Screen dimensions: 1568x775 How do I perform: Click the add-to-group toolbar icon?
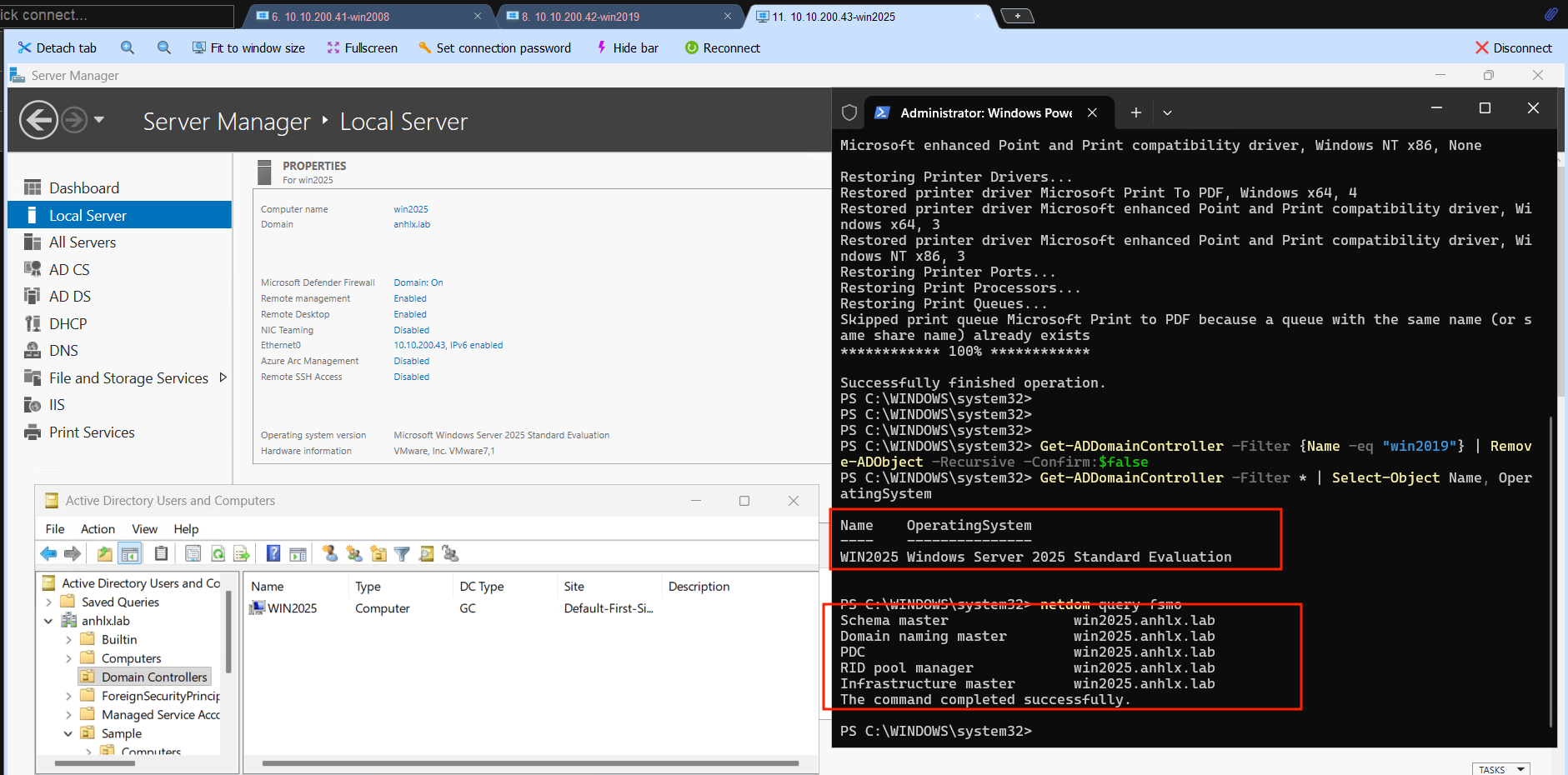[451, 553]
